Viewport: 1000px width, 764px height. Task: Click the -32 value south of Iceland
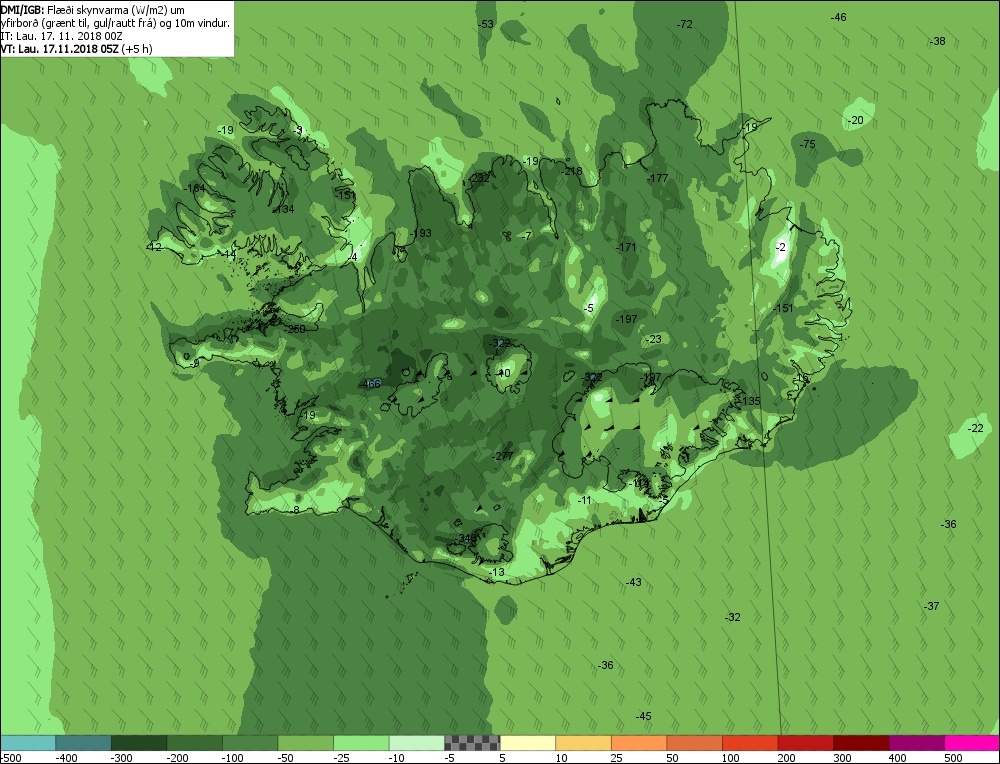coord(733,617)
